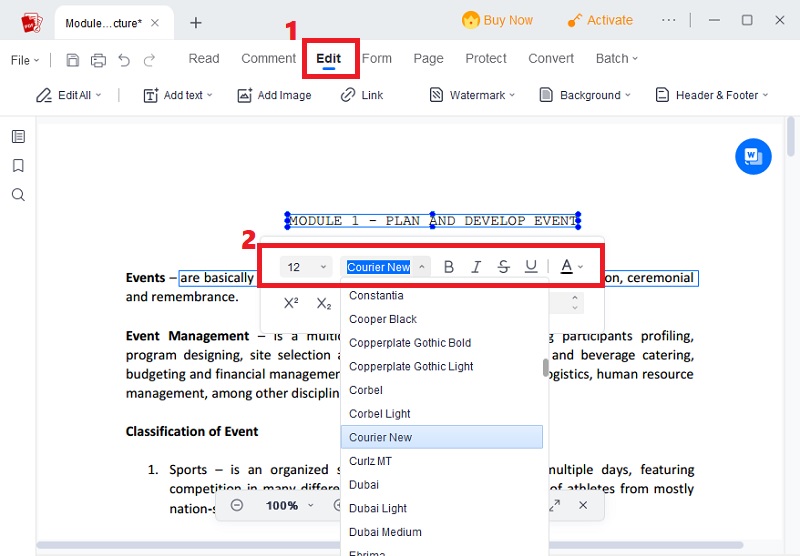800x556 pixels.
Task: Switch to the Comment tab
Action: click(x=268, y=58)
